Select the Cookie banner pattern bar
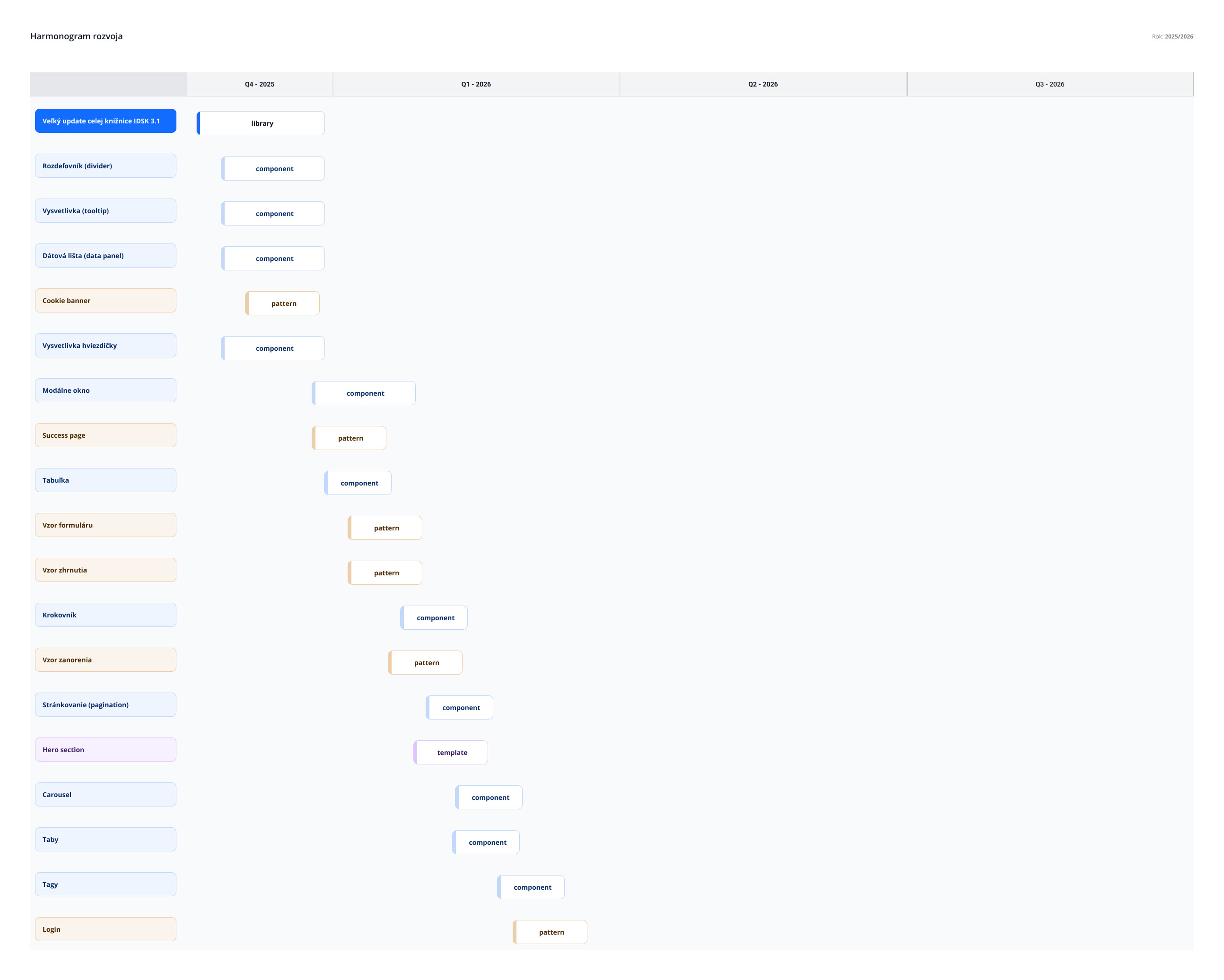 click(282, 304)
